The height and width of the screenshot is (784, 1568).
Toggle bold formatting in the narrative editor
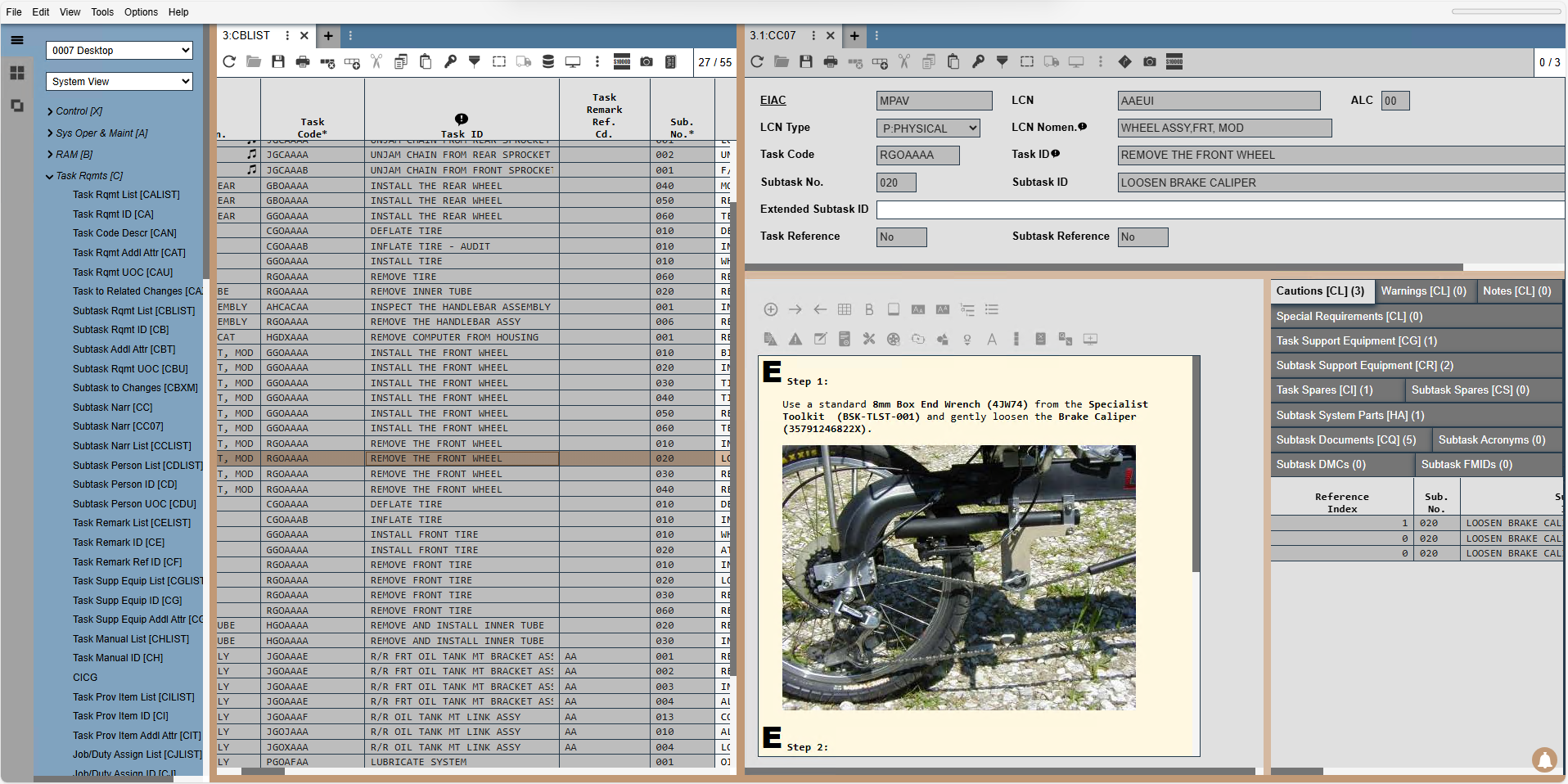click(x=869, y=309)
